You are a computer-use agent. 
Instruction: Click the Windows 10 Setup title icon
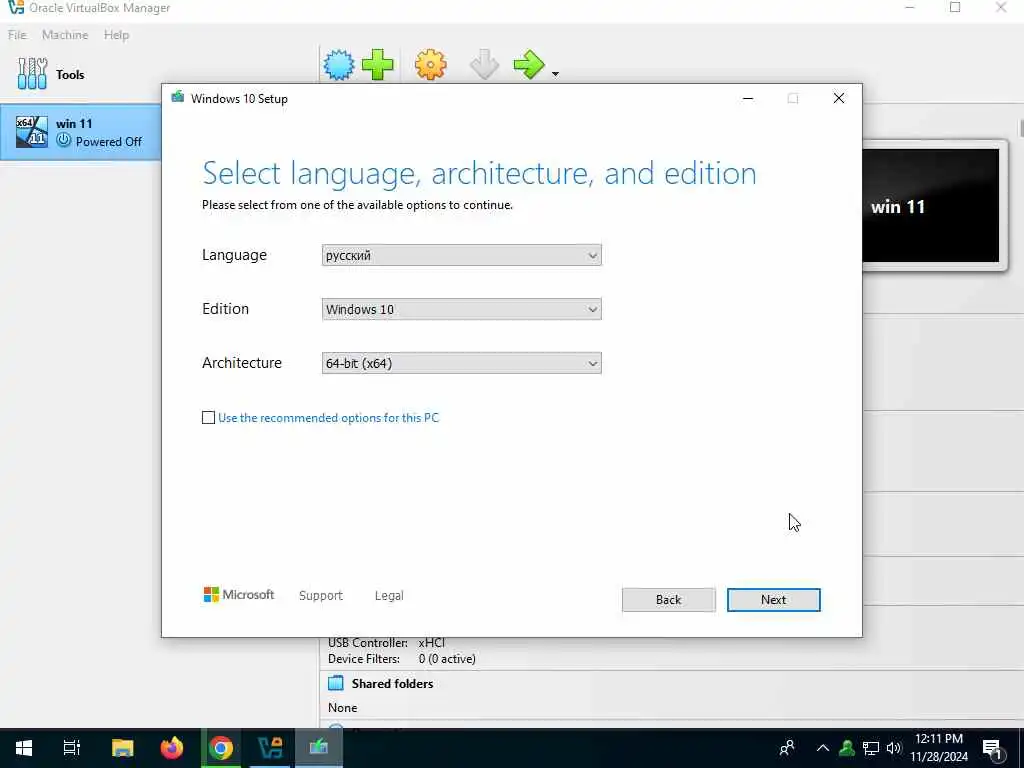click(178, 98)
